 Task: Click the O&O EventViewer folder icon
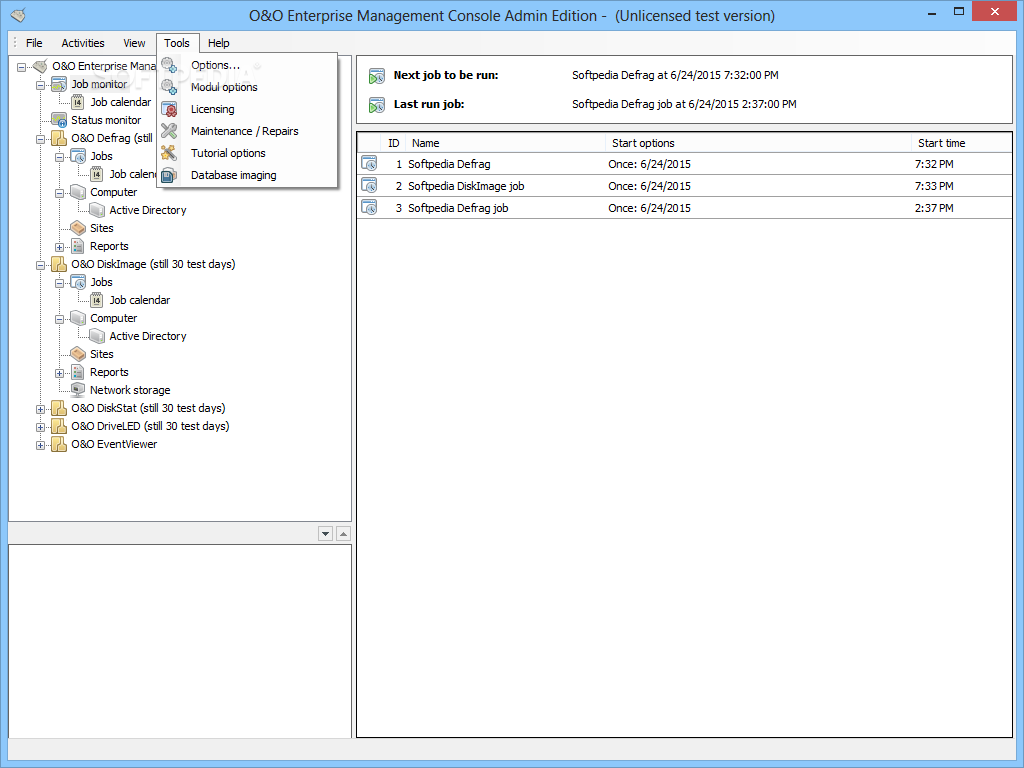[x=59, y=444]
